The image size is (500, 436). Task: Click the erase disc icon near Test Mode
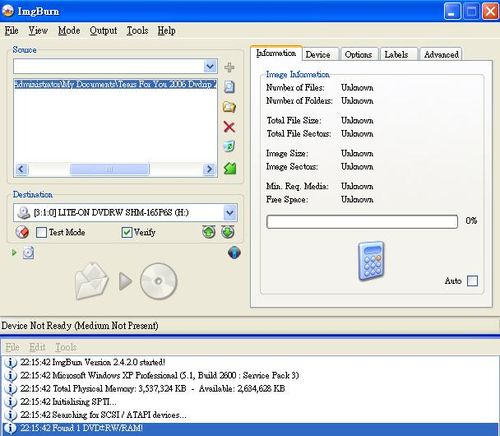click(x=22, y=232)
